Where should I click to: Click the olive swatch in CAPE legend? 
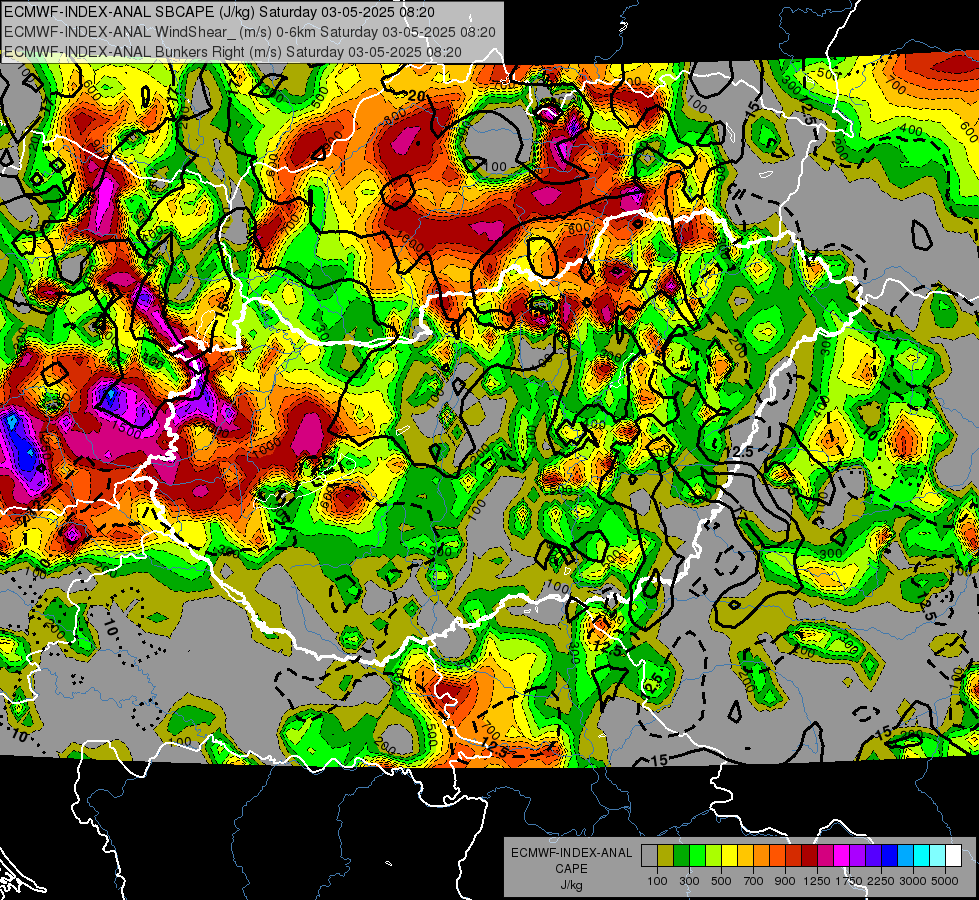[666, 856]
